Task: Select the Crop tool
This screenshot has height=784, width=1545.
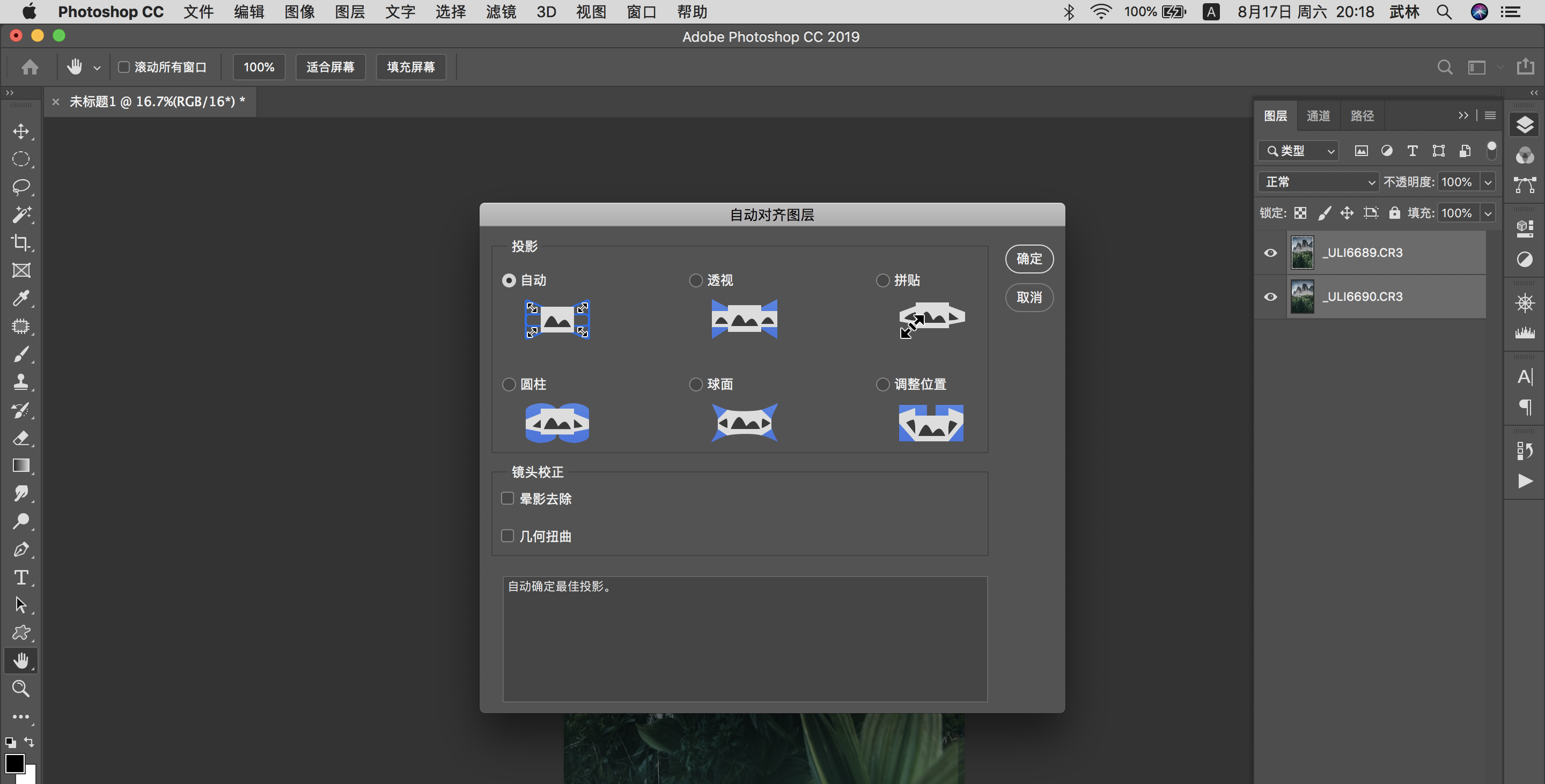Action: point(21,243)
